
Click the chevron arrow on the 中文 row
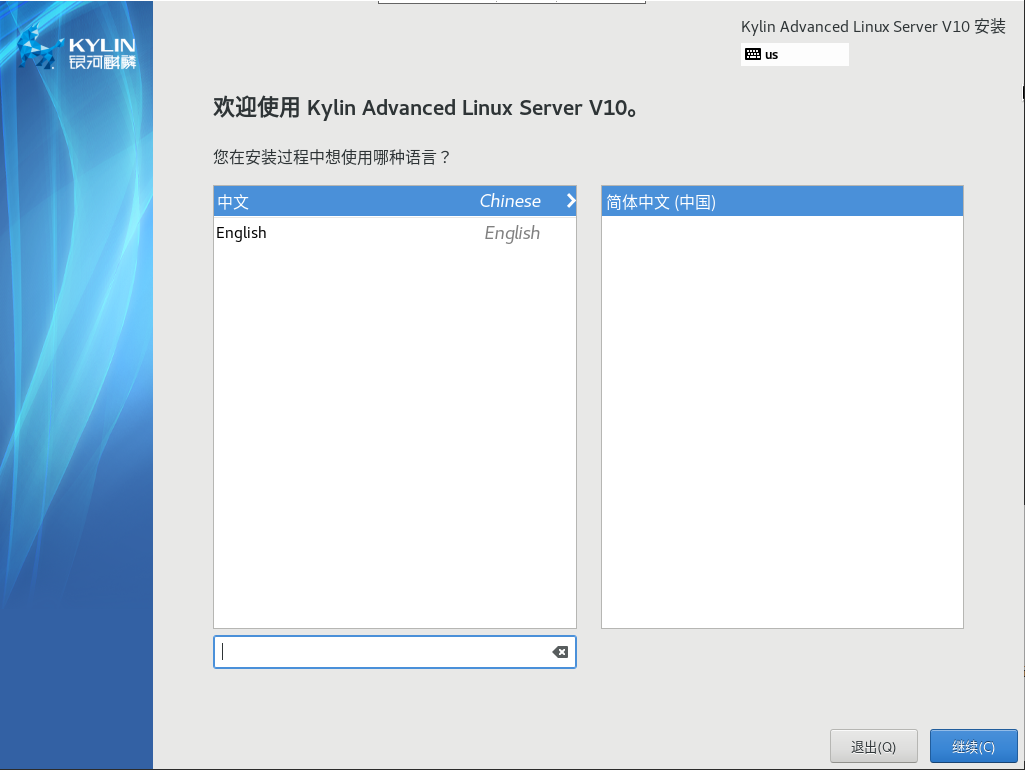[571, 201]
